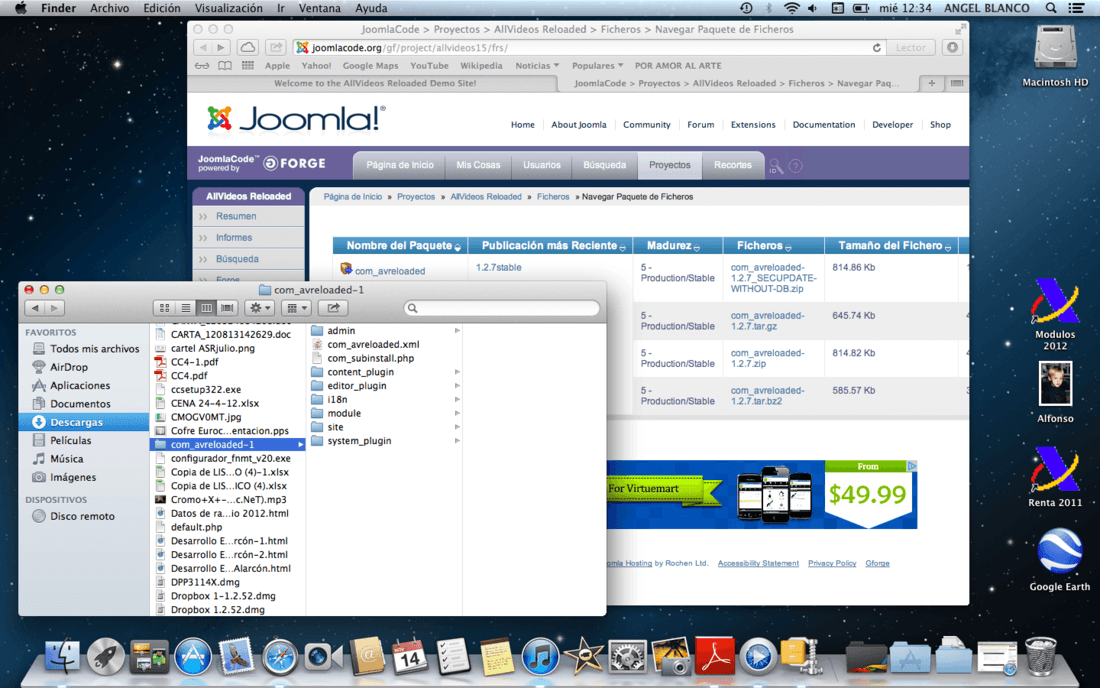Click Safari address bar

[582, 48]
